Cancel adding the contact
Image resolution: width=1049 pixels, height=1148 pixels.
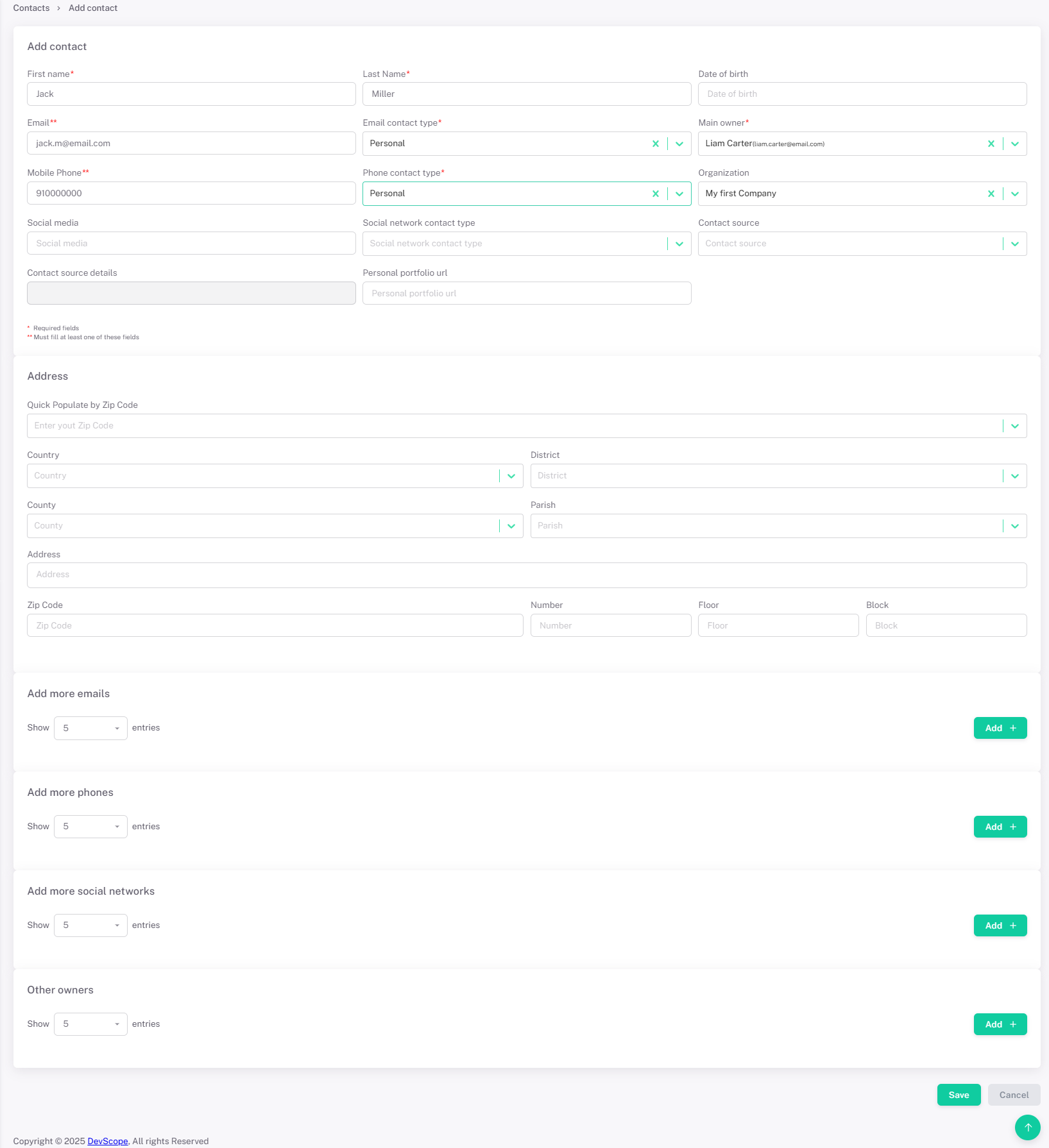(x=1014, y=1095)
